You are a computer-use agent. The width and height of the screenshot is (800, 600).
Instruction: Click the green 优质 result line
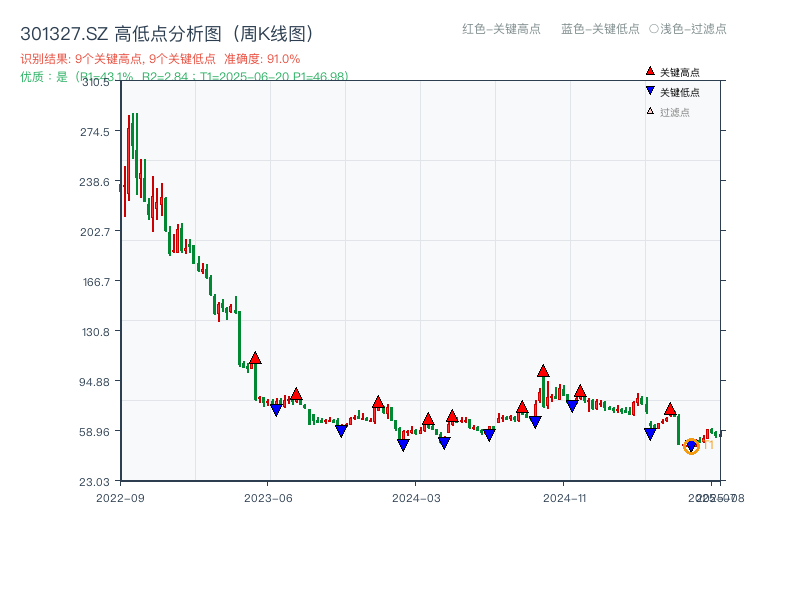coord(184,77)
